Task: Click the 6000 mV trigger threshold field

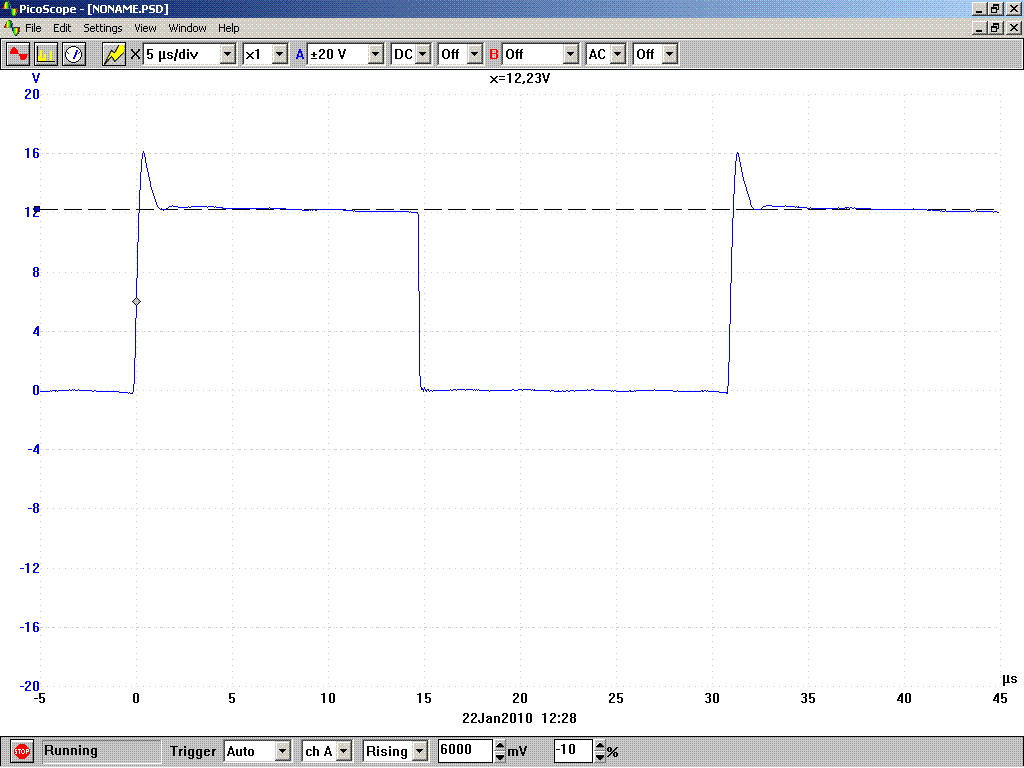Action: [464, 750]
